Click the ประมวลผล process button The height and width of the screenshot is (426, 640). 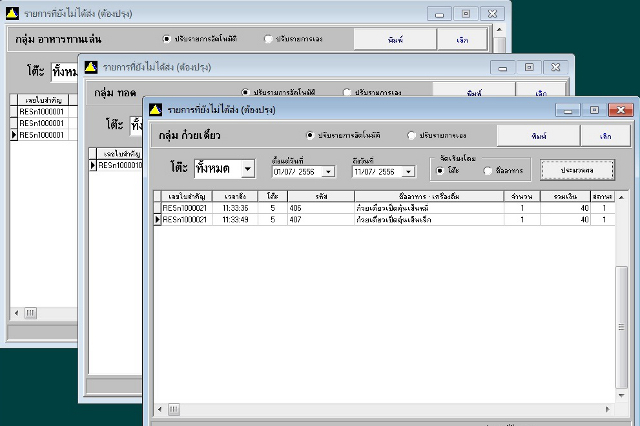577,170
